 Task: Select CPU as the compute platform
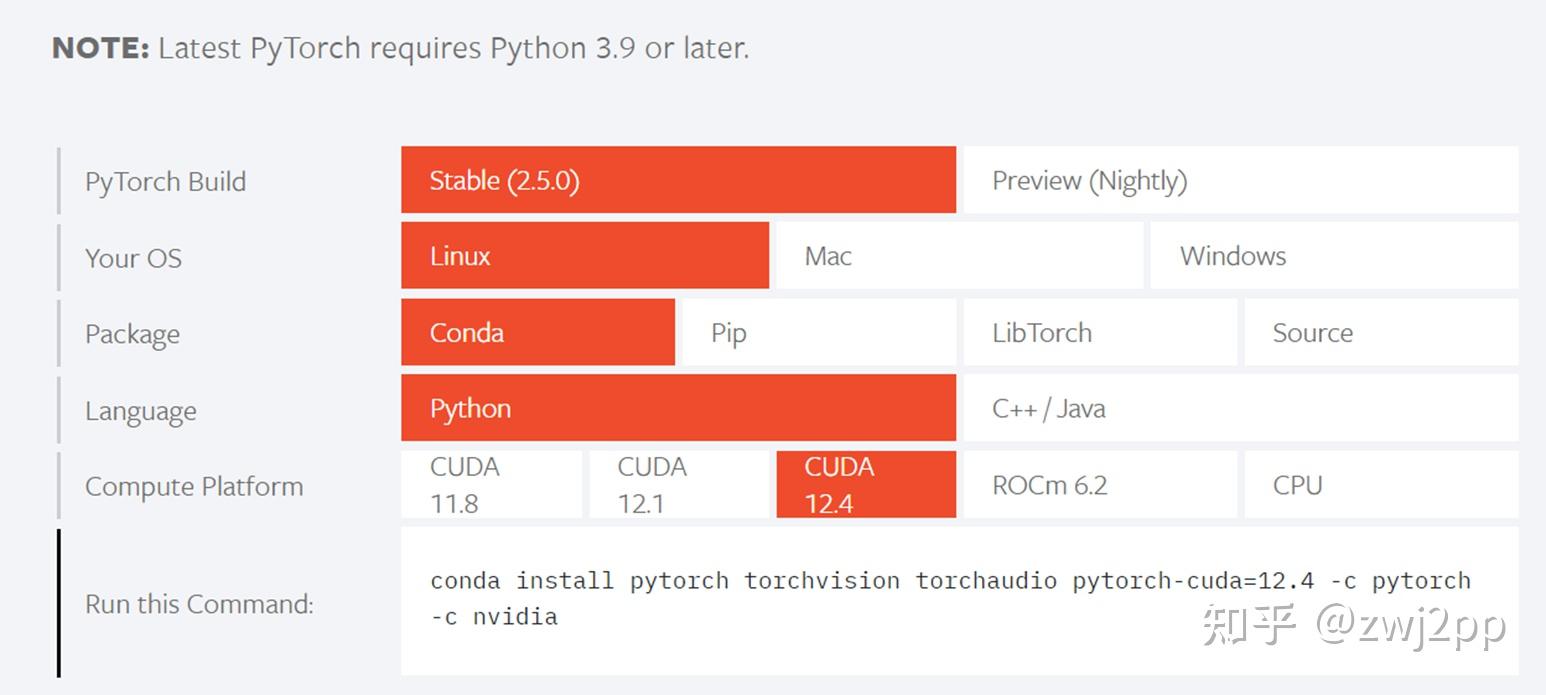1381,484
